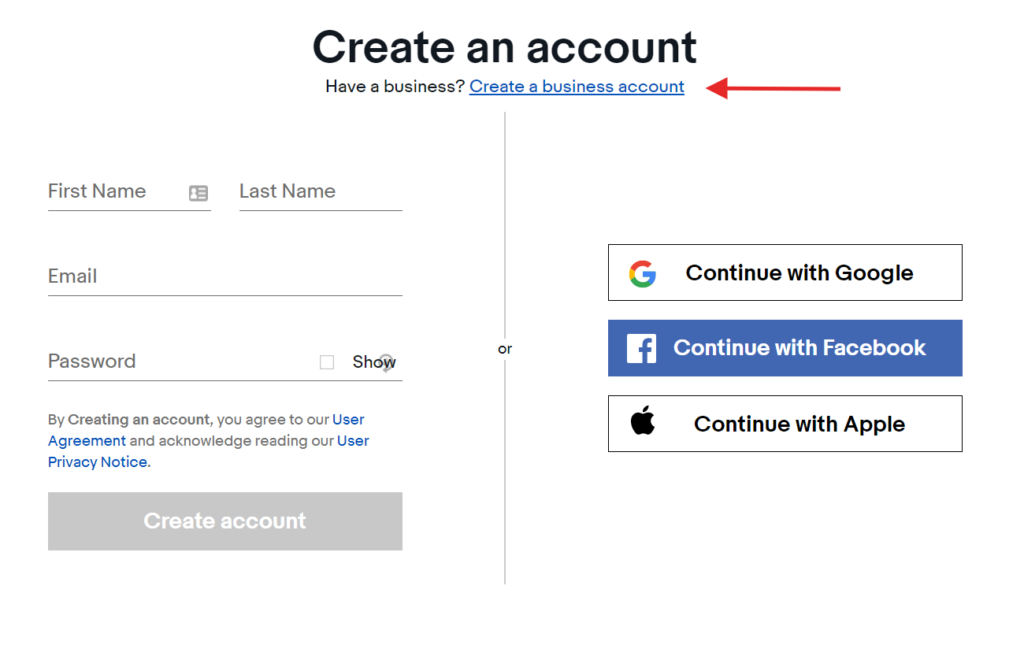
Task: Open the User Agreement link
Action: click(x=87, y=441)
